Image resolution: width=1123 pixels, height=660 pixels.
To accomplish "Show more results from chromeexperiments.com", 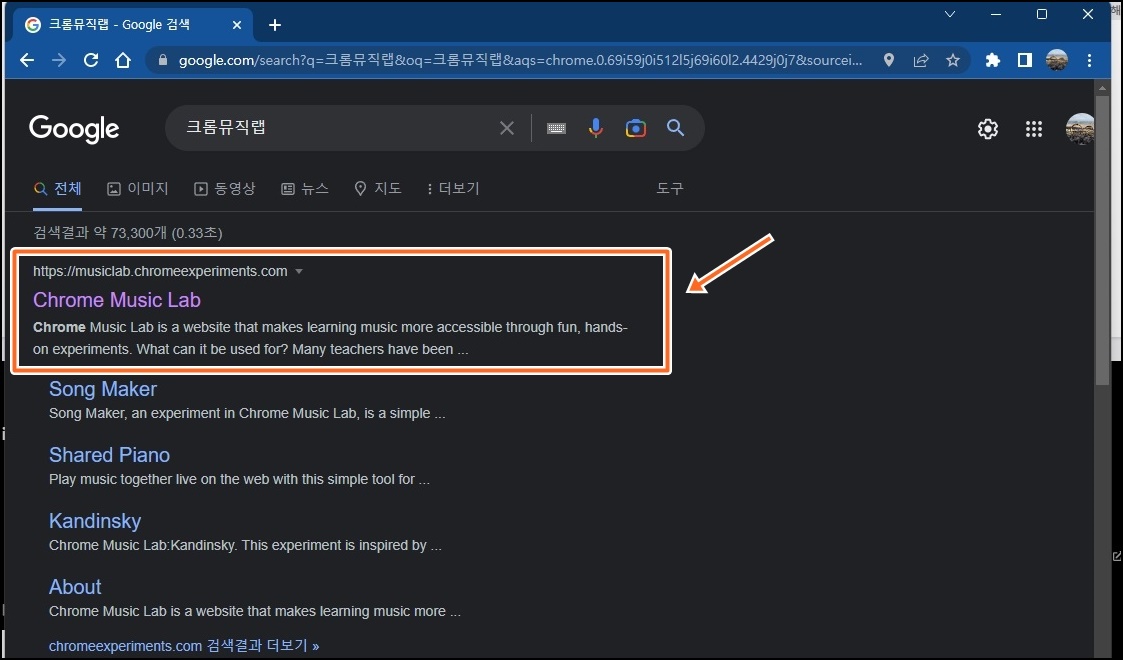I will pos(184,646).
